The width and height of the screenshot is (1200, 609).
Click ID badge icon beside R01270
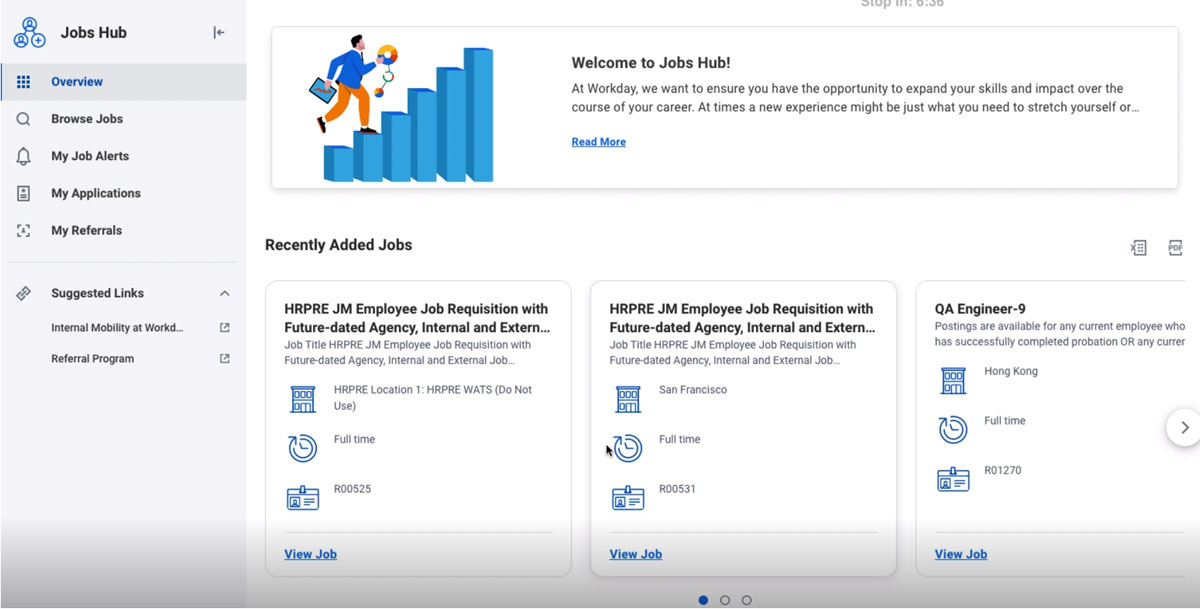(x=953, y=478)
